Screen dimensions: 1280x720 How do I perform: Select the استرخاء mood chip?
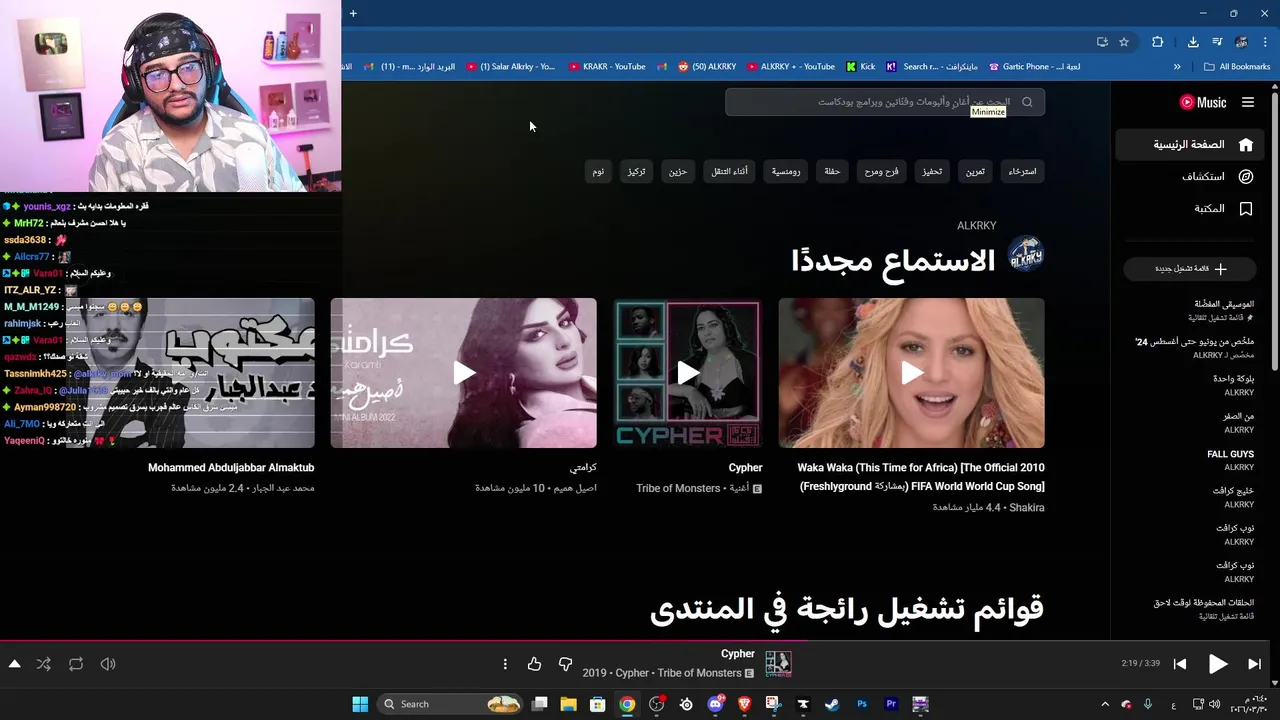[1022, 171]
